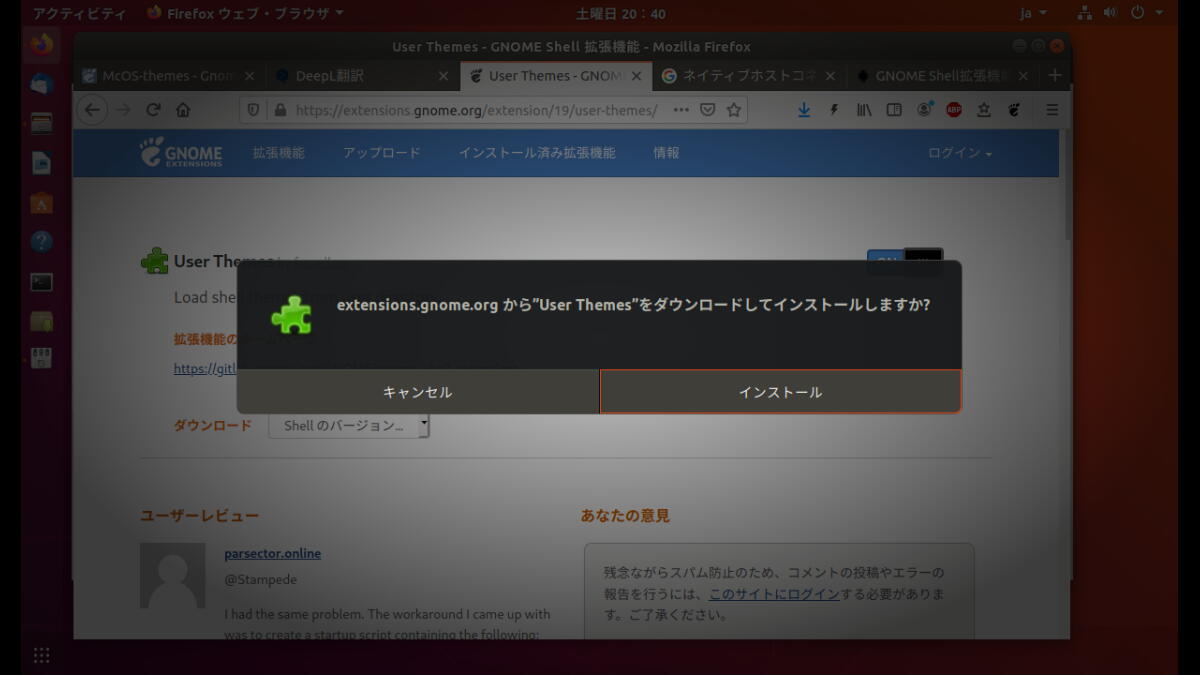The image size is (1200, 675).
Task: Close the DeepL翻訳 tab
Action: 444,76
